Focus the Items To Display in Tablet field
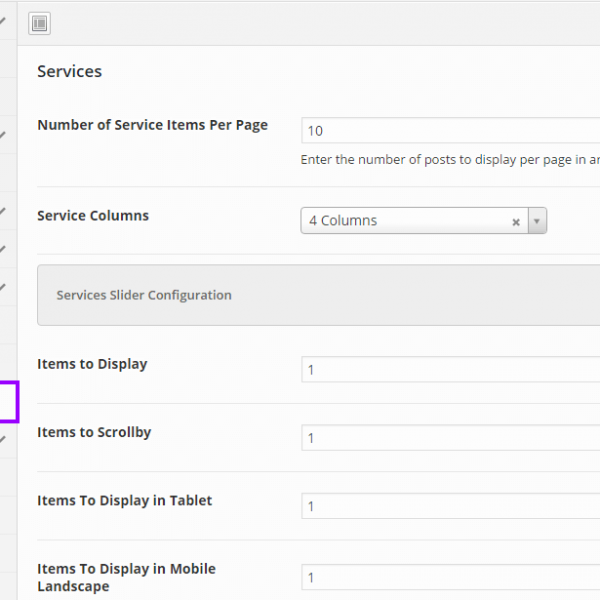The image size is (600, 600). click(450, 506)
